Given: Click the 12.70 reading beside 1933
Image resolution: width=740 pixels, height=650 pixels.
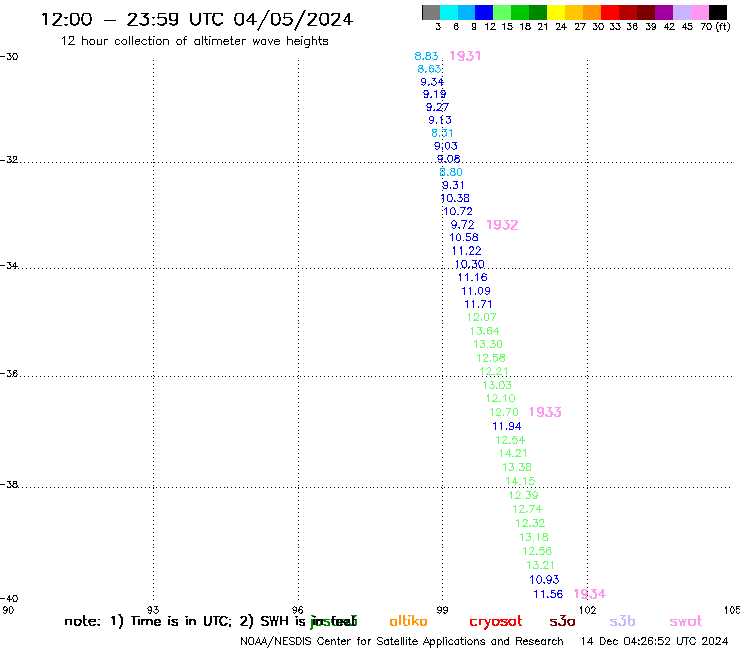Looking at the screenshot, I should (504, 412).
